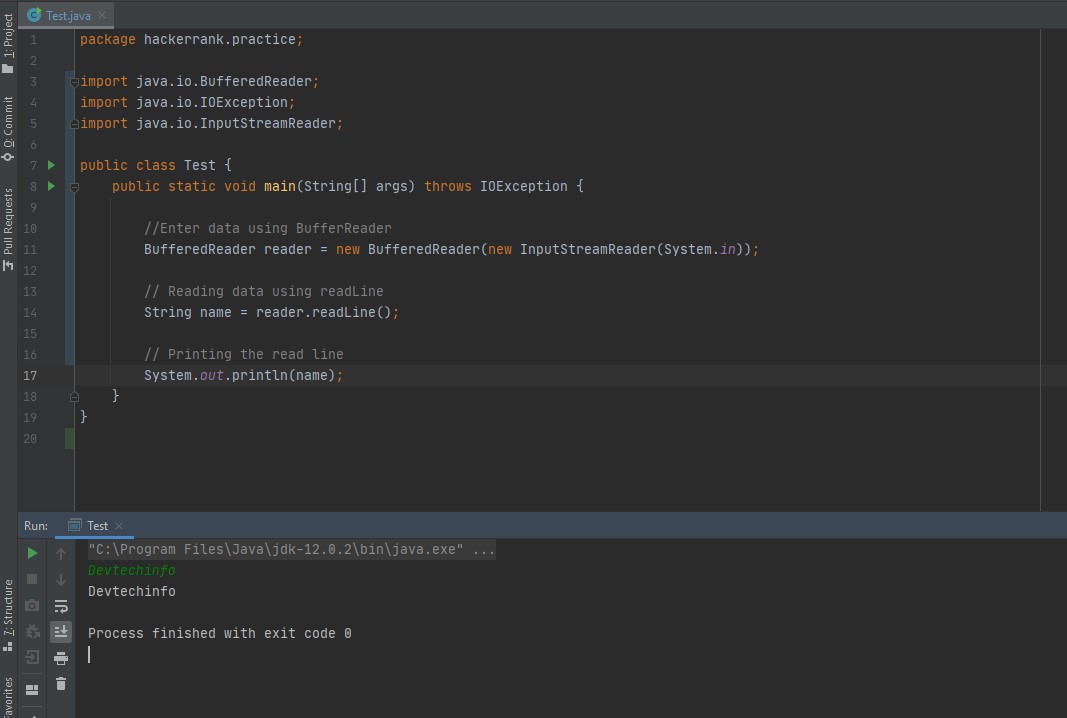Rerun the Test application with green play icon
Viewport: 1067px width, 718px height.
(x=31, y=552)
